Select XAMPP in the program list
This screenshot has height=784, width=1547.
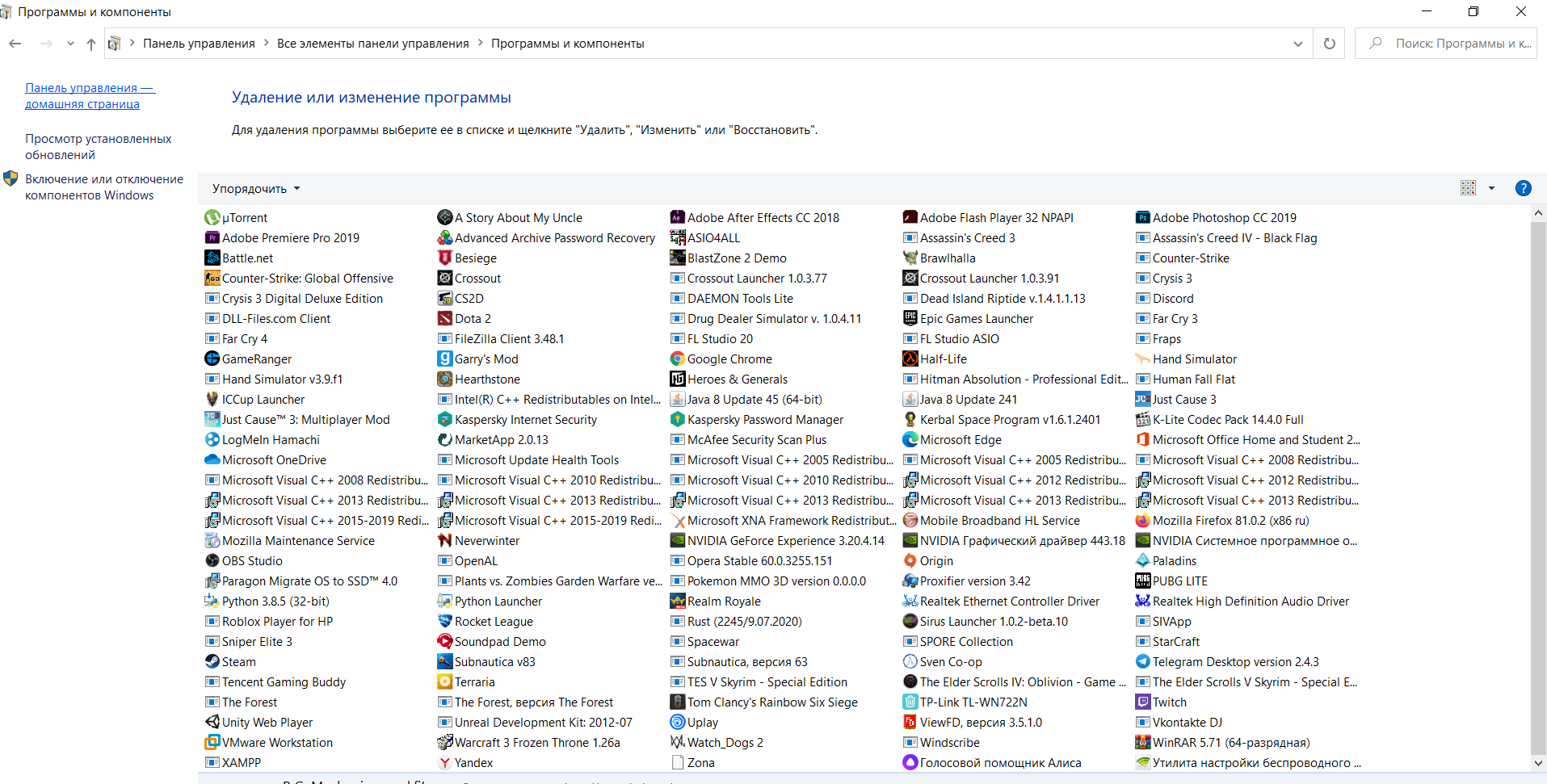(x=233, y=763)
